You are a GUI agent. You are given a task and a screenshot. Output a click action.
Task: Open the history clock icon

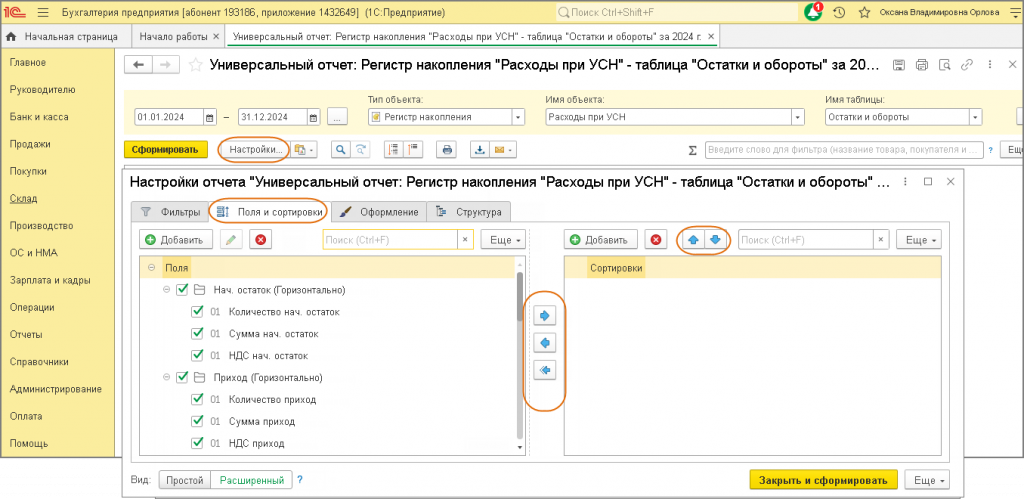click(x=840, y=12)
